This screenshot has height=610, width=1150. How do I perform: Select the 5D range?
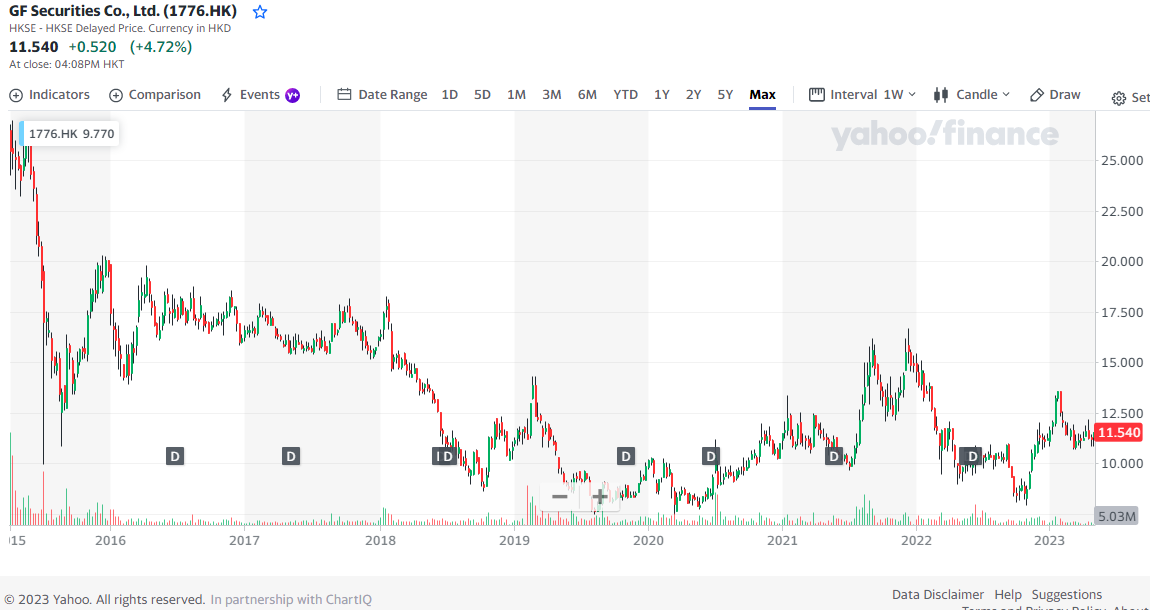[482, 95]
